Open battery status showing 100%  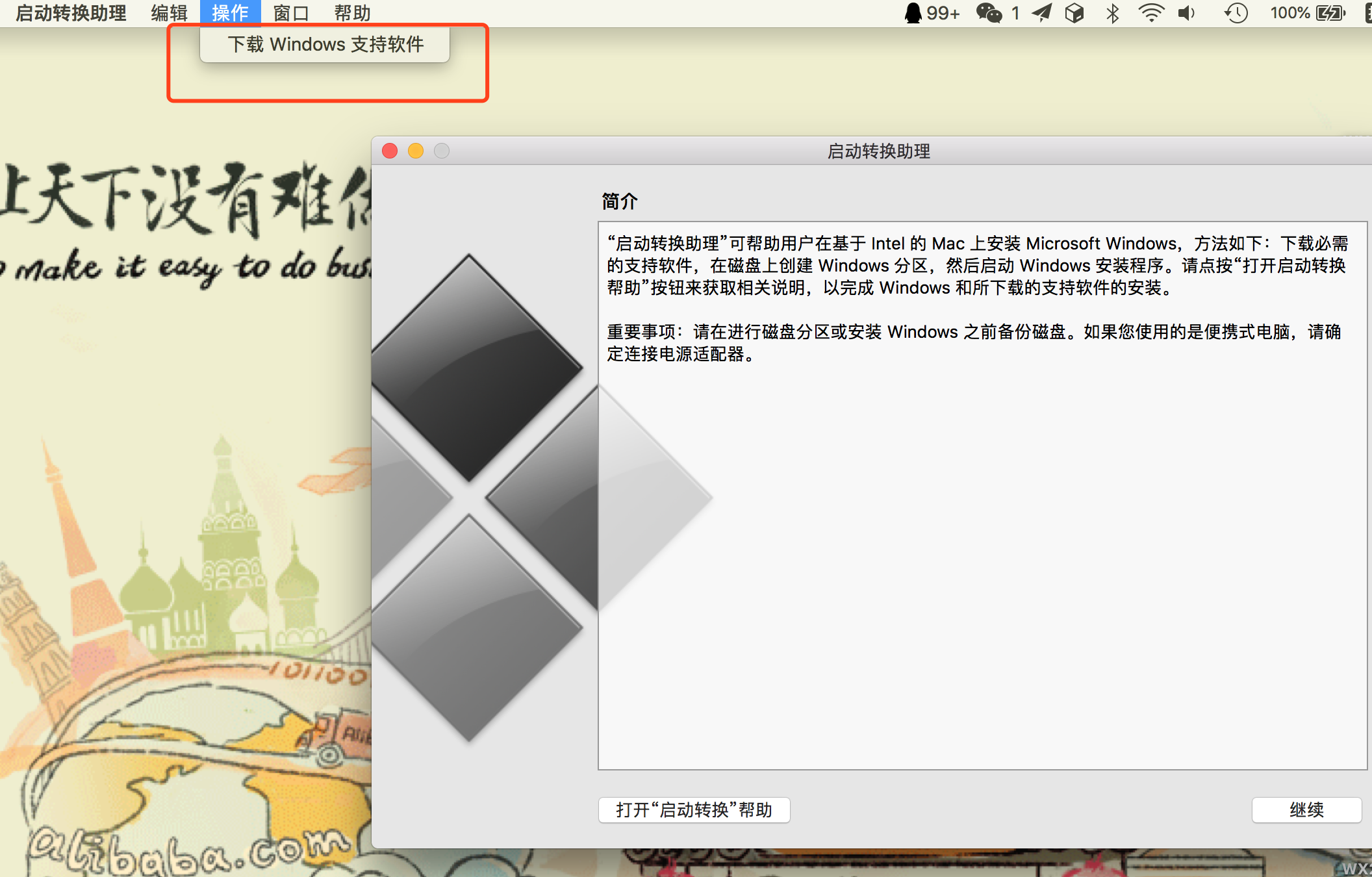click(1308, 13)
